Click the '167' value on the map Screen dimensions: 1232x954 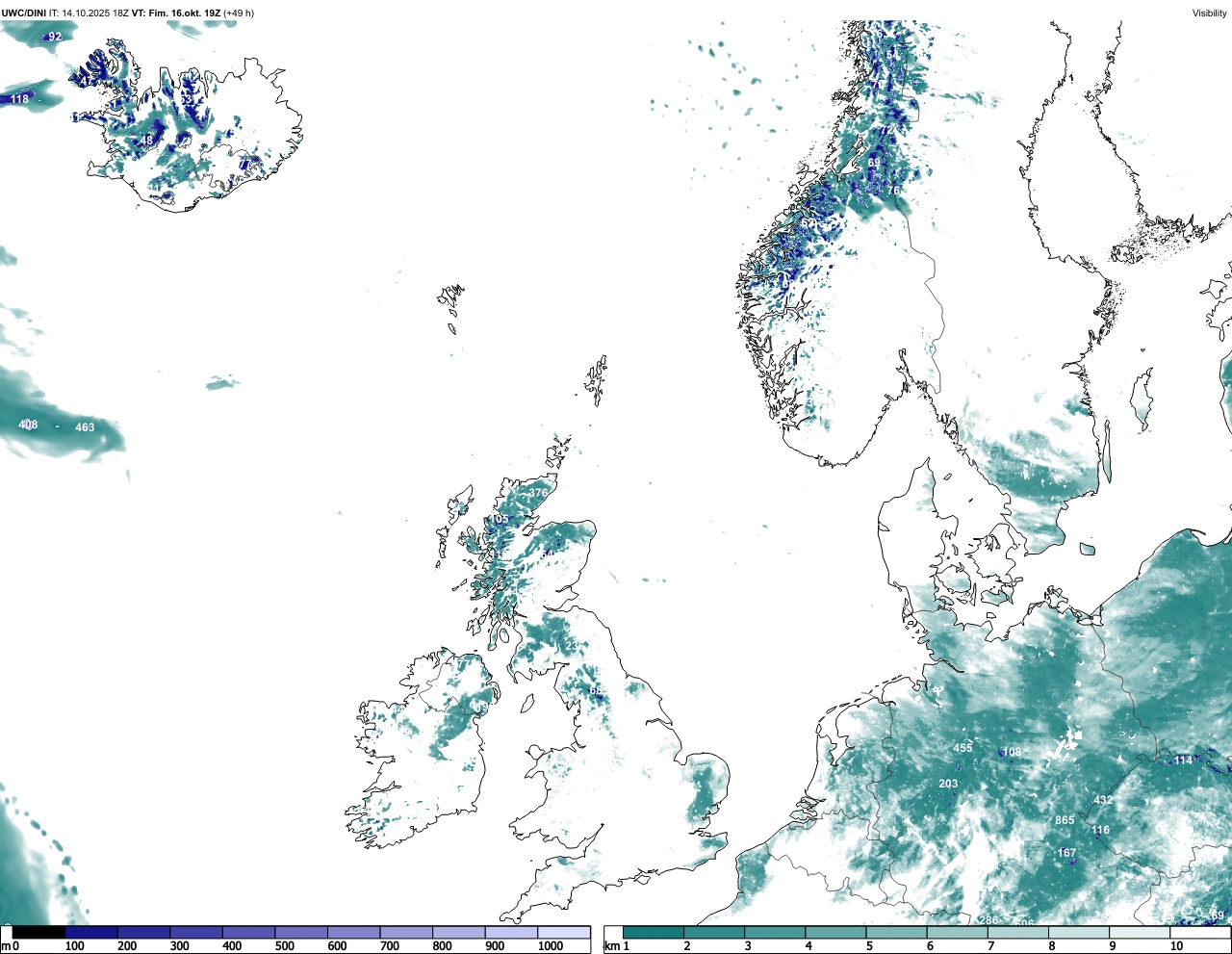pos(1066,853)
